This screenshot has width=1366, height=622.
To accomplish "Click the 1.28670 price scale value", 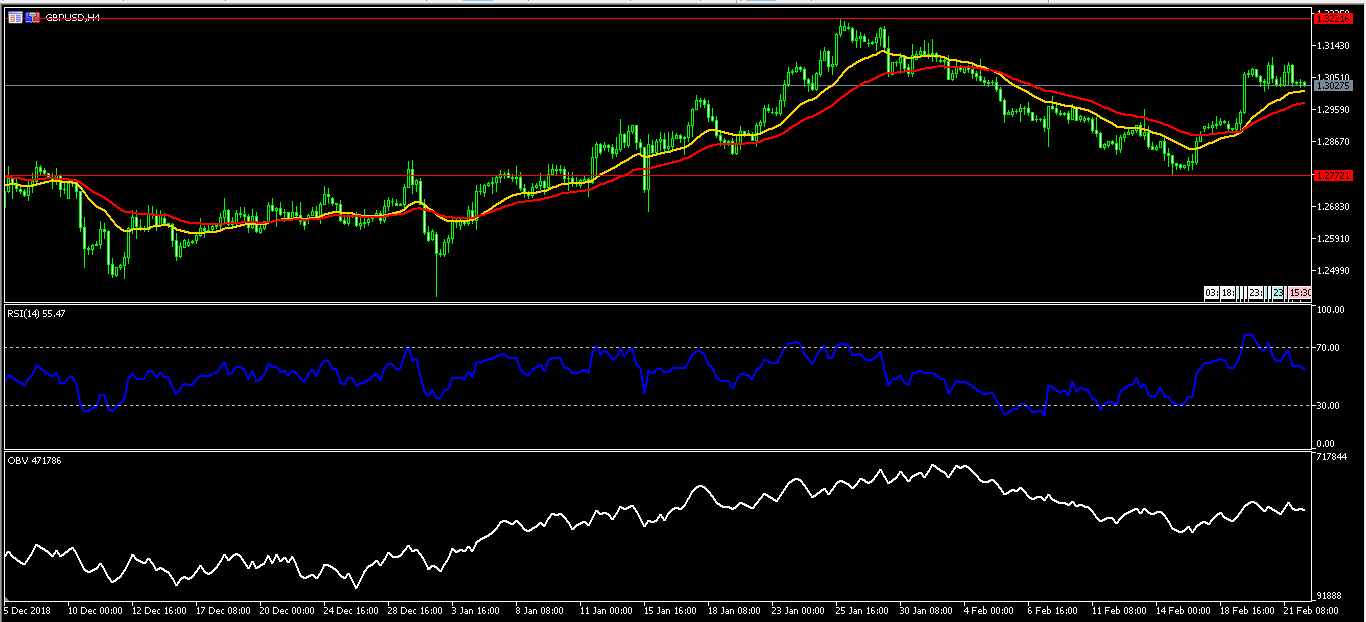I will click(x=1335, y=142).
